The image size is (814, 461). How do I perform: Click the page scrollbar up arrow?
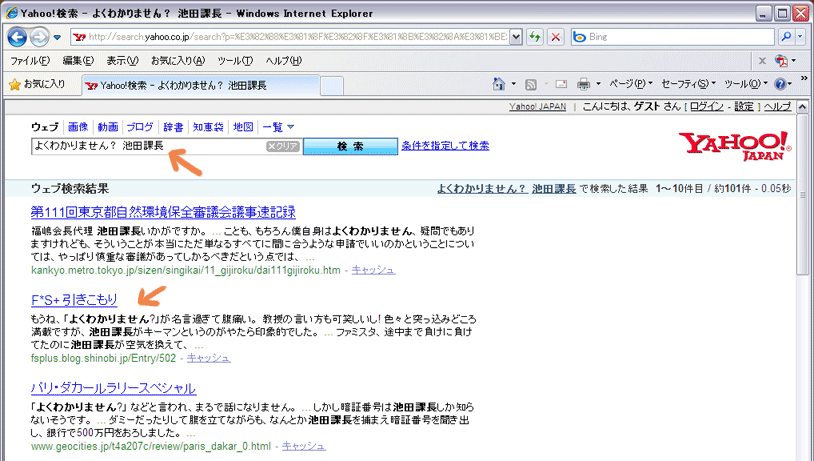point(803,107)
